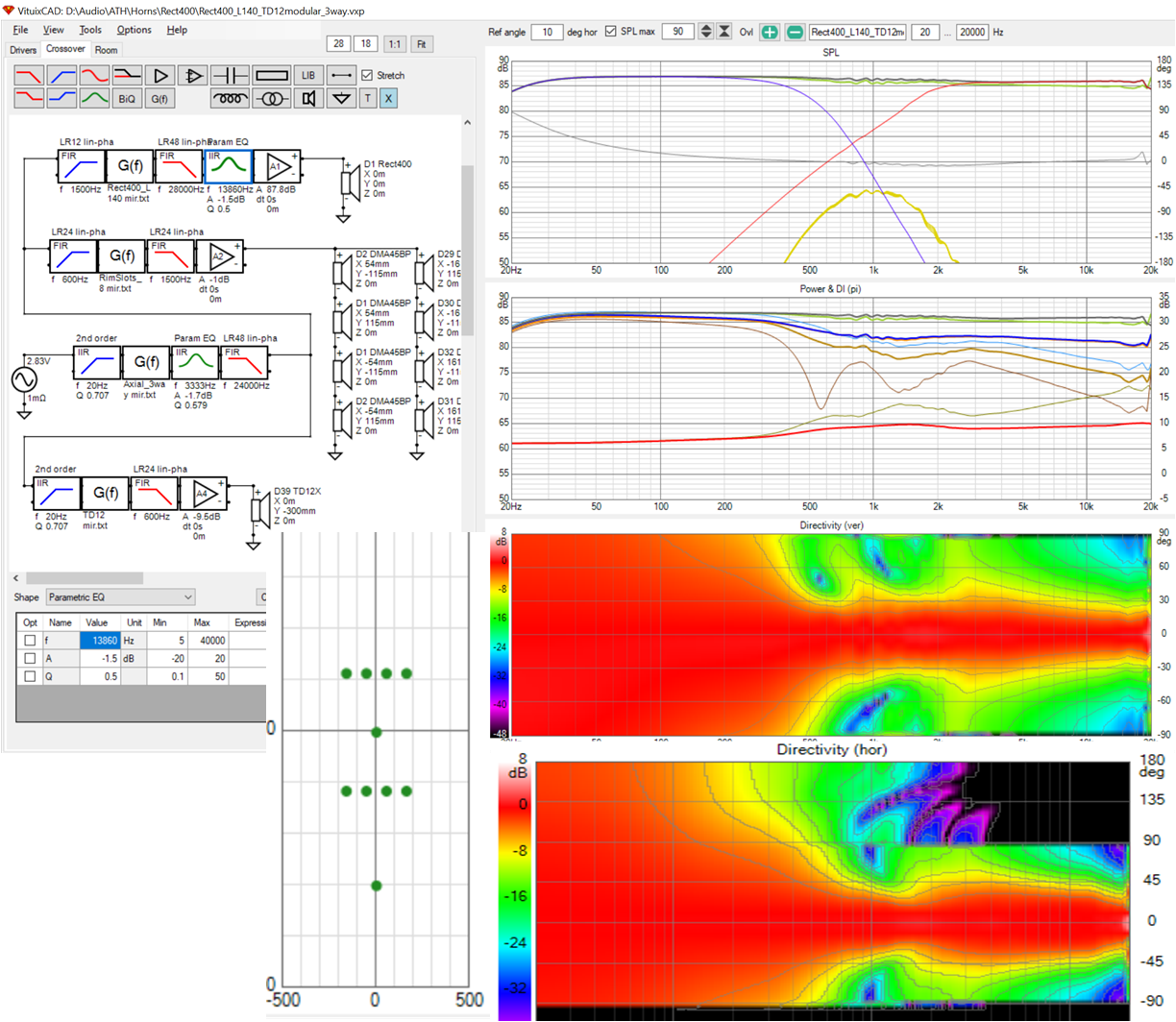Switch to the Room tab

click(x=107, y=50)
